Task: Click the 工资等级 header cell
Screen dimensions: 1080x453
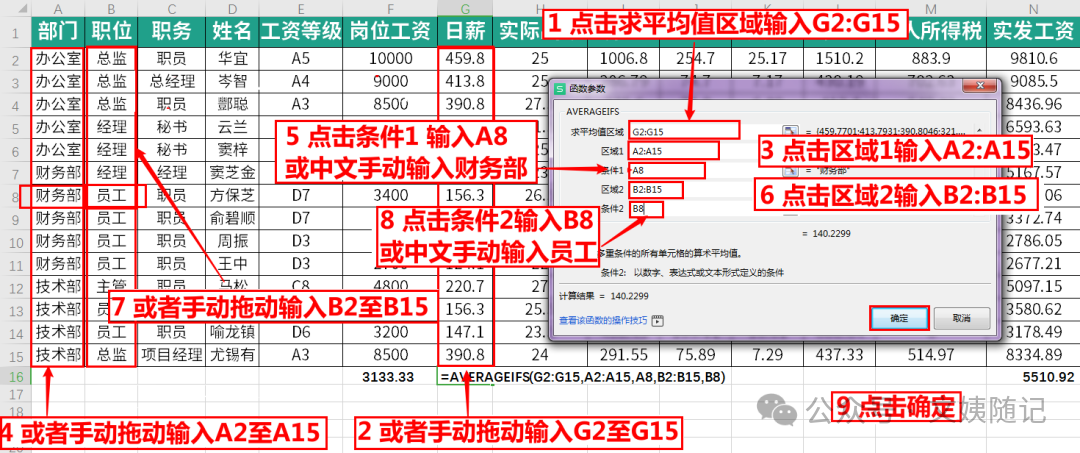Action: [x=300, y=30]
